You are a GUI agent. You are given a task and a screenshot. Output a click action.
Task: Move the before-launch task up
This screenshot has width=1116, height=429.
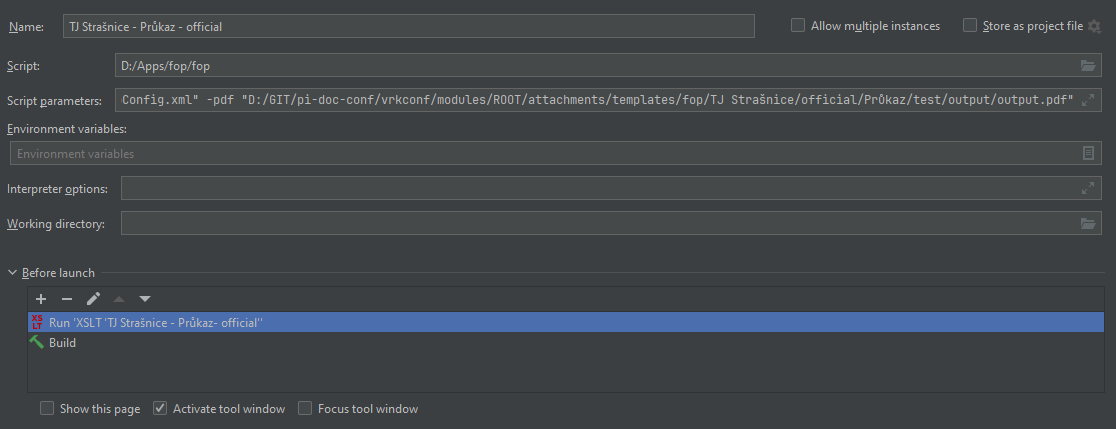[119, 299]
